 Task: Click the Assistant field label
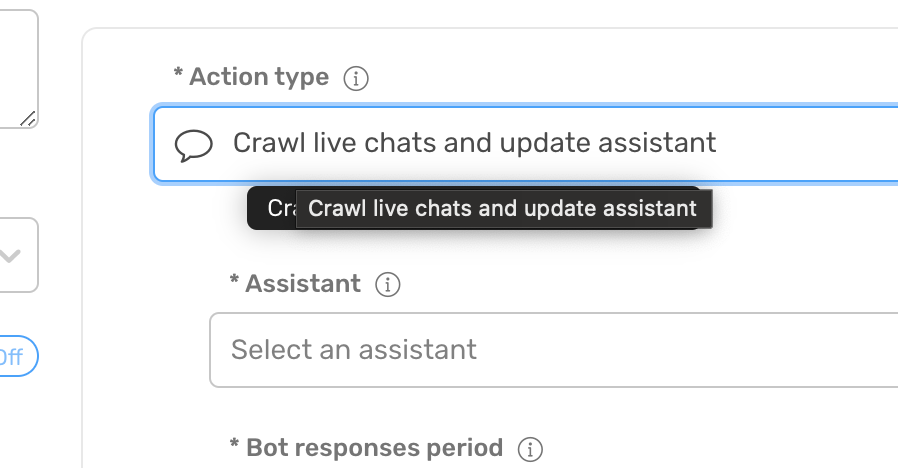(303, 284)
